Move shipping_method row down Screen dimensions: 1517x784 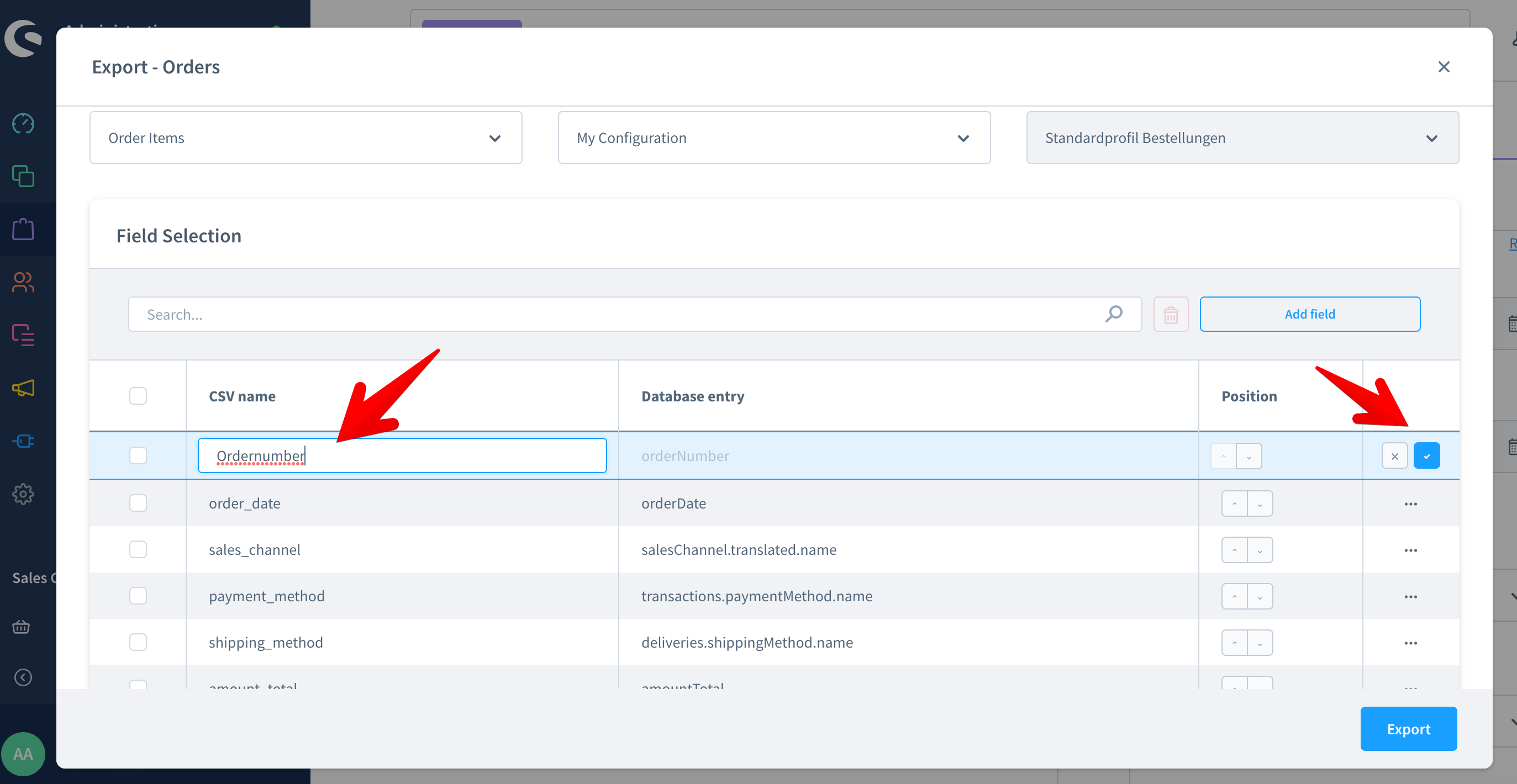(x=1260, y=643)
